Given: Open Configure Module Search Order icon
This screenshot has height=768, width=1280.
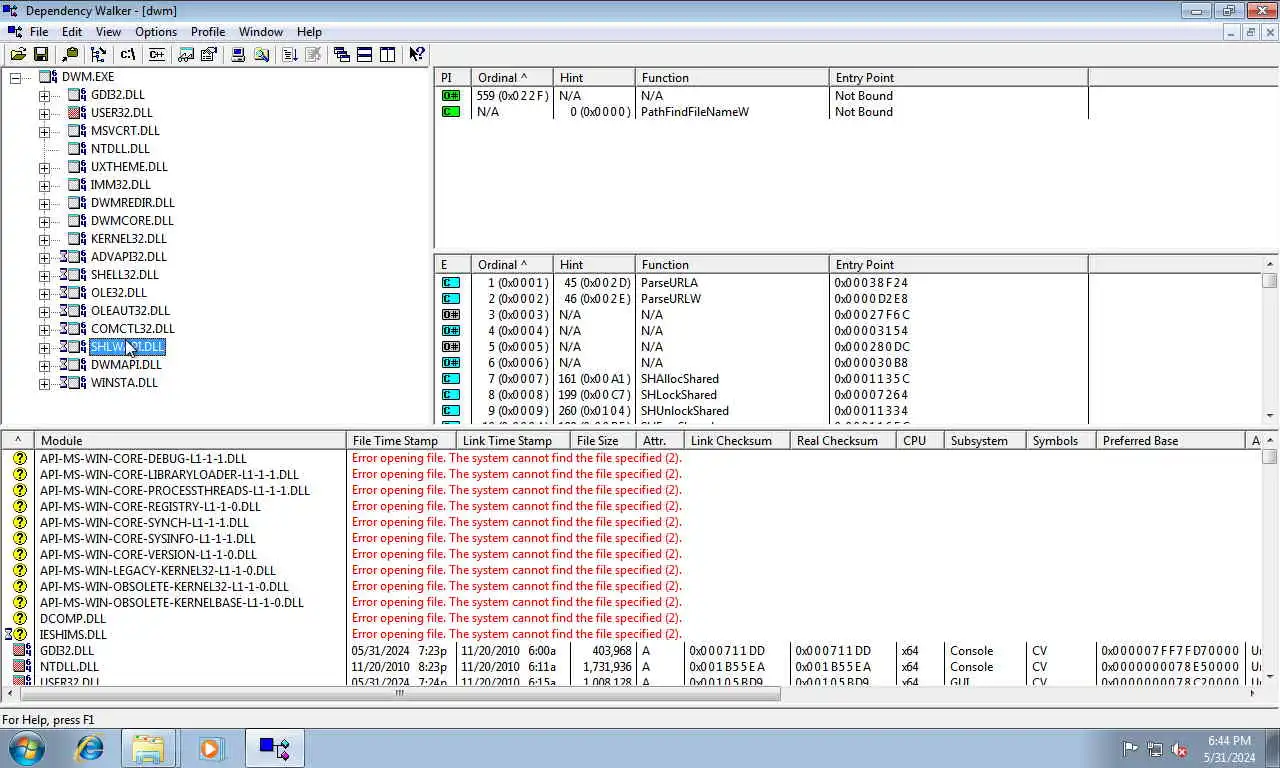Looking at the screenshot, I should (262, 54).
